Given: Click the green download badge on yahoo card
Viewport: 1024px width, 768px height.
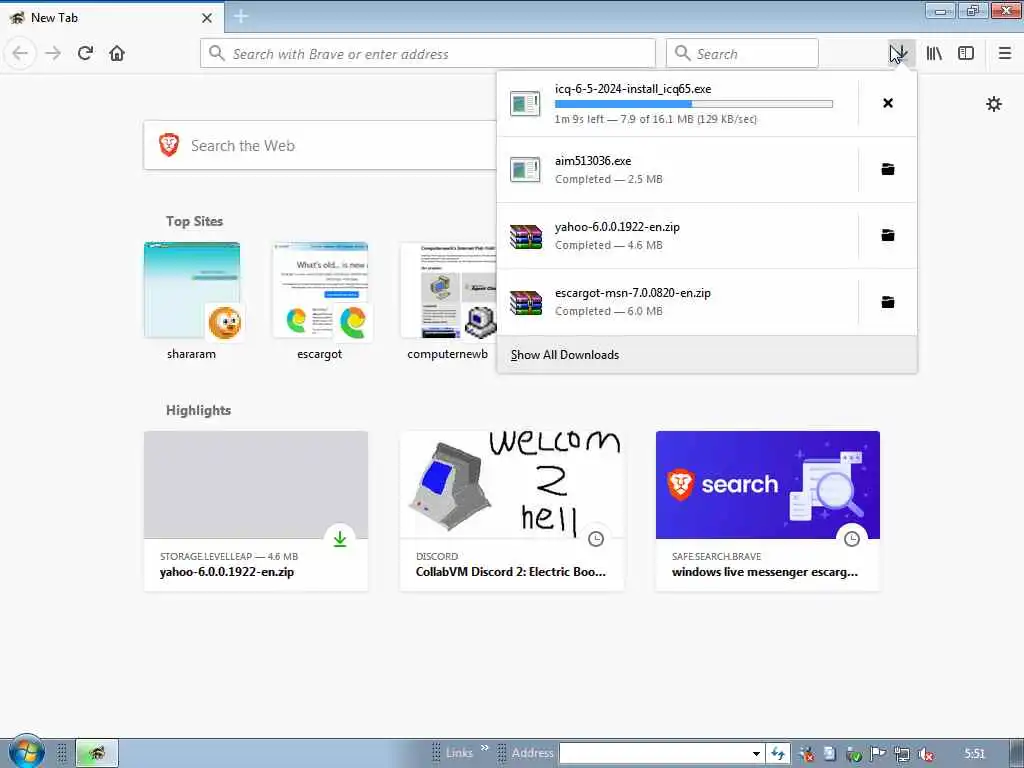Looking at the screenshot, I should click(340, 539).
